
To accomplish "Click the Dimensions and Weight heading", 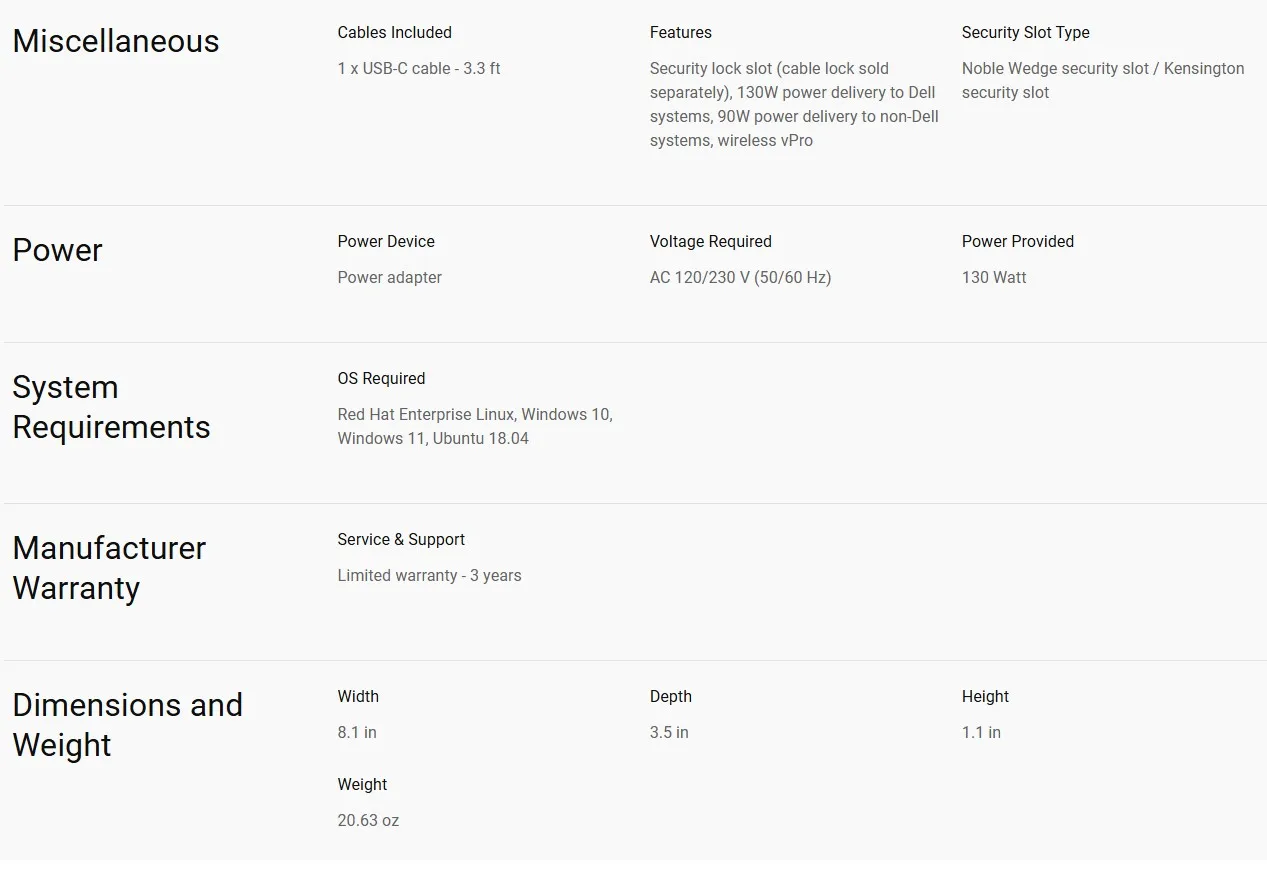I will pos(127,725).
